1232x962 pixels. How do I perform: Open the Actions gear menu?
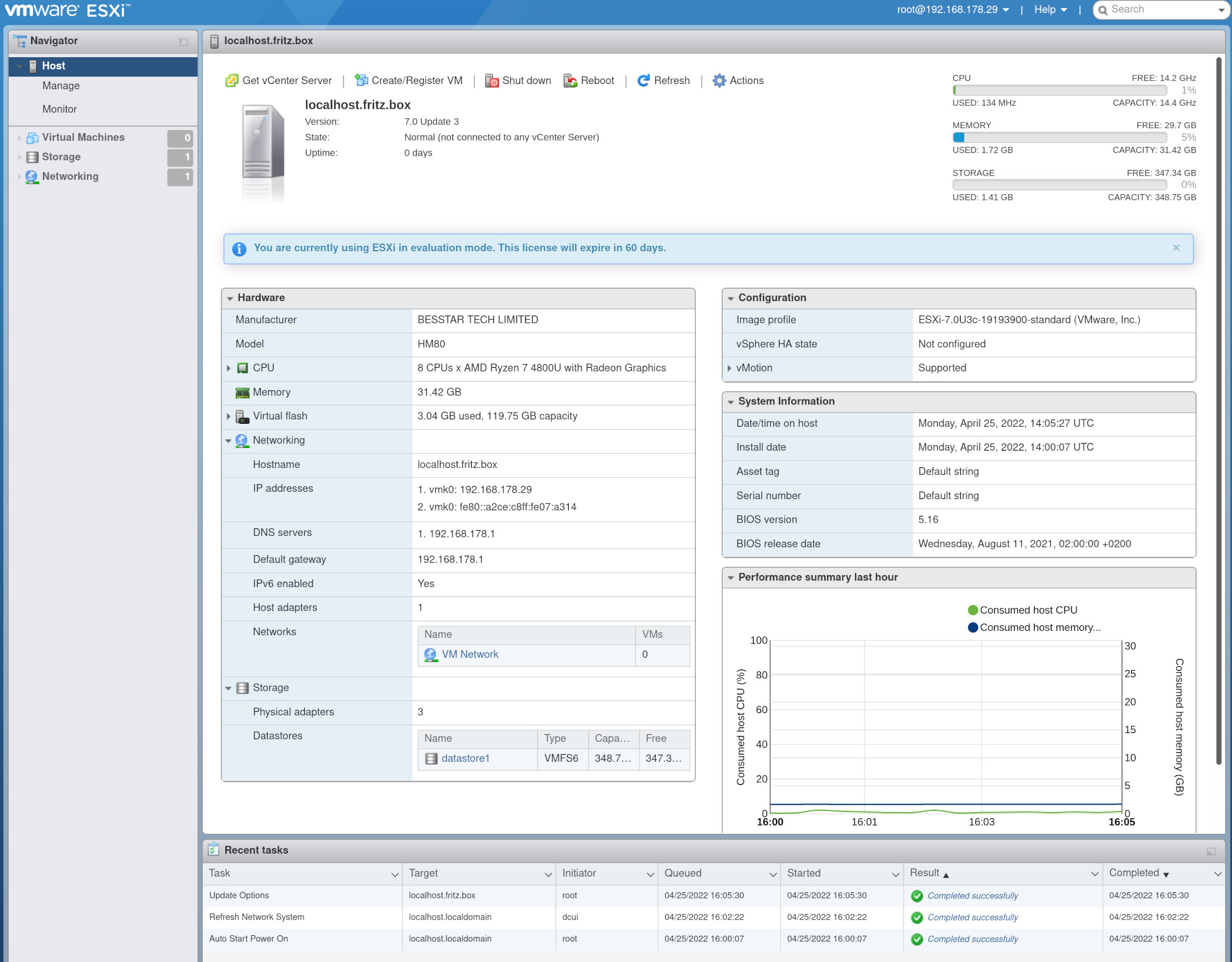pos(719,80)
